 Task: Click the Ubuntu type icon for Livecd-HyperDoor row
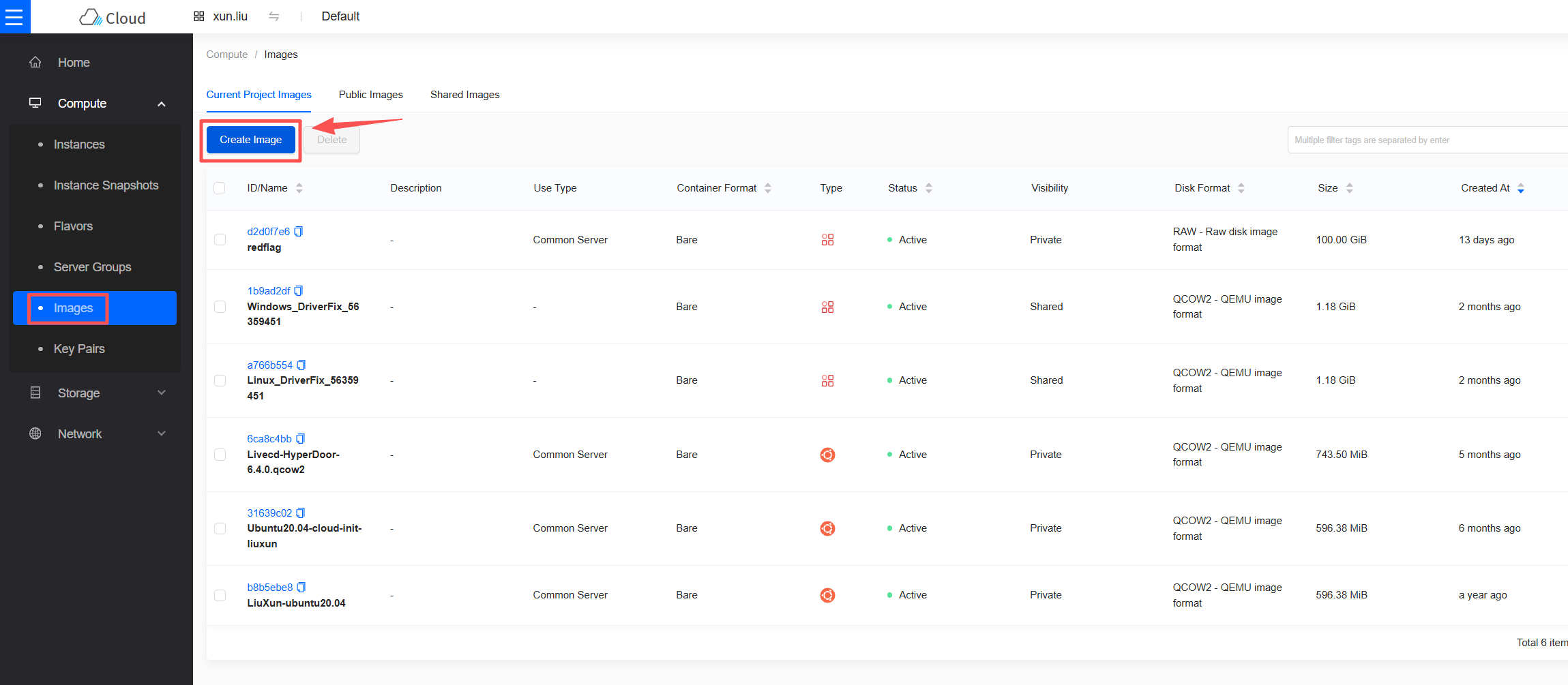click(827, 455)
